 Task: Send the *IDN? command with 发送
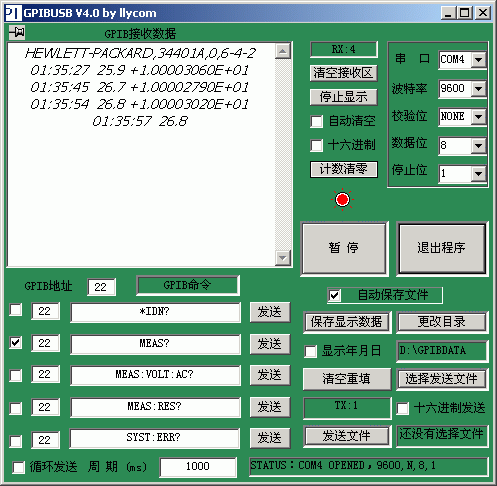pos(270,312)
